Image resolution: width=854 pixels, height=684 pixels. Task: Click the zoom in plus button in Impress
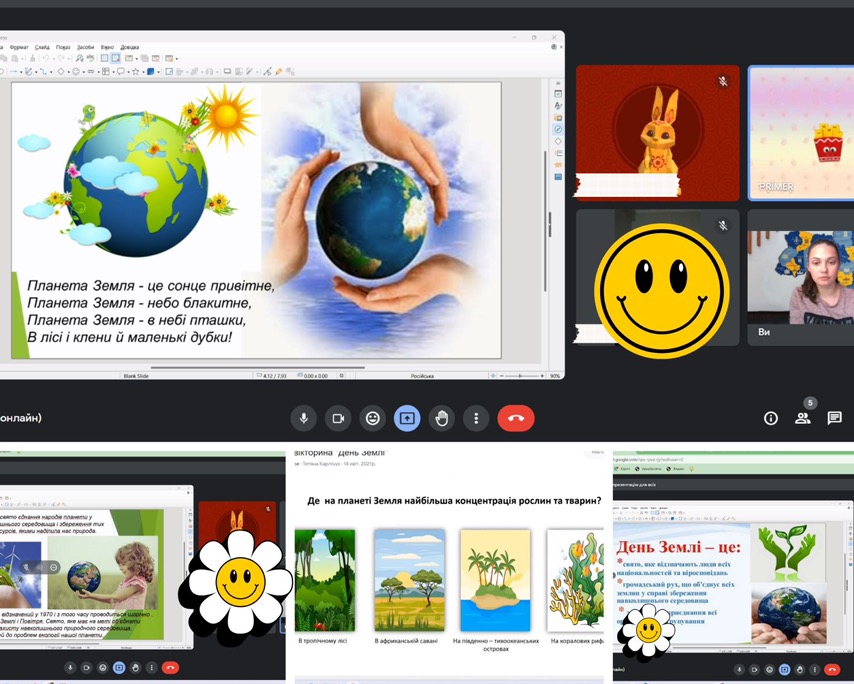click(542, 376)
